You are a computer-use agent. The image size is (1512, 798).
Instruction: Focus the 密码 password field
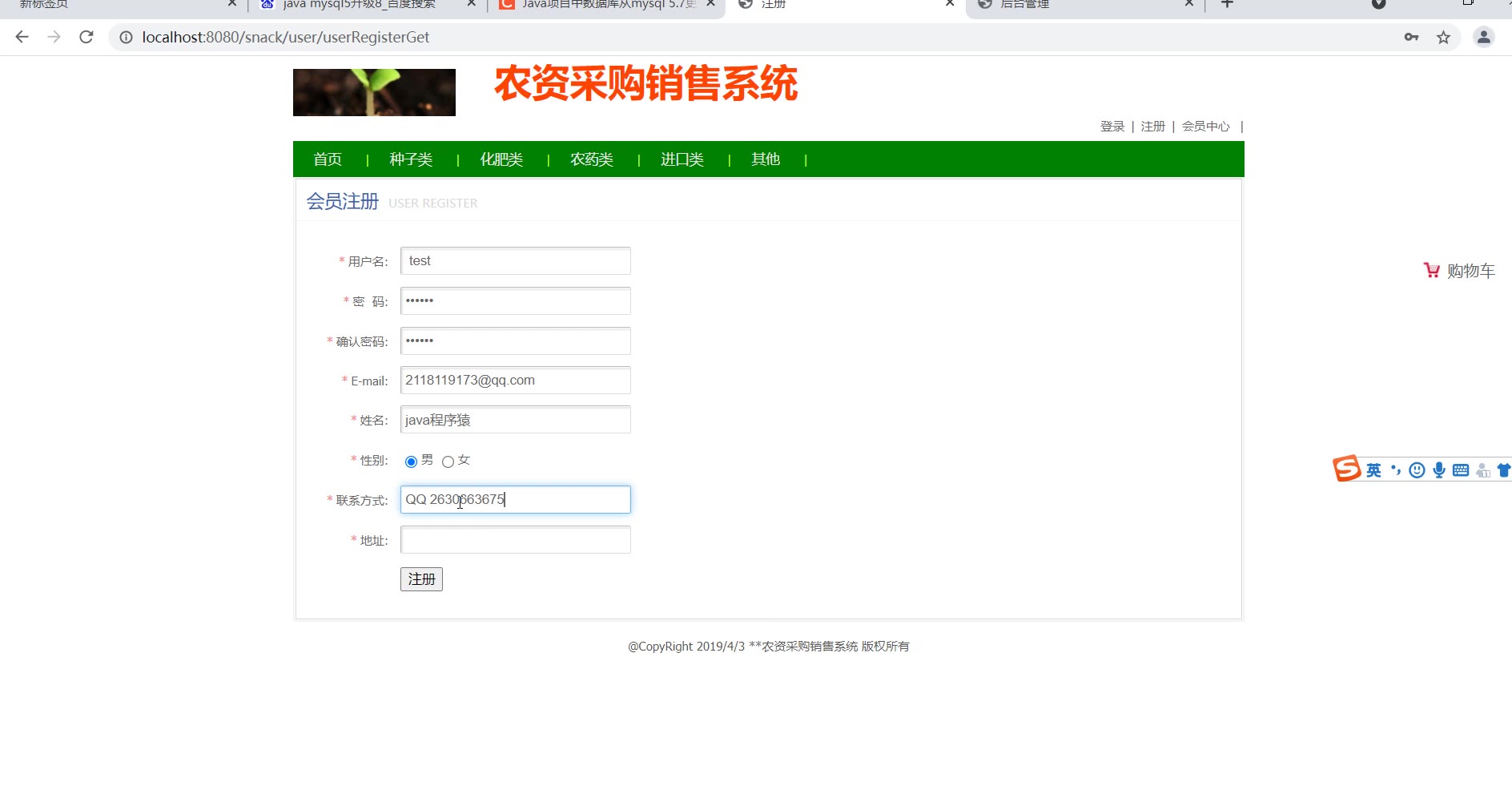point(516,301)
